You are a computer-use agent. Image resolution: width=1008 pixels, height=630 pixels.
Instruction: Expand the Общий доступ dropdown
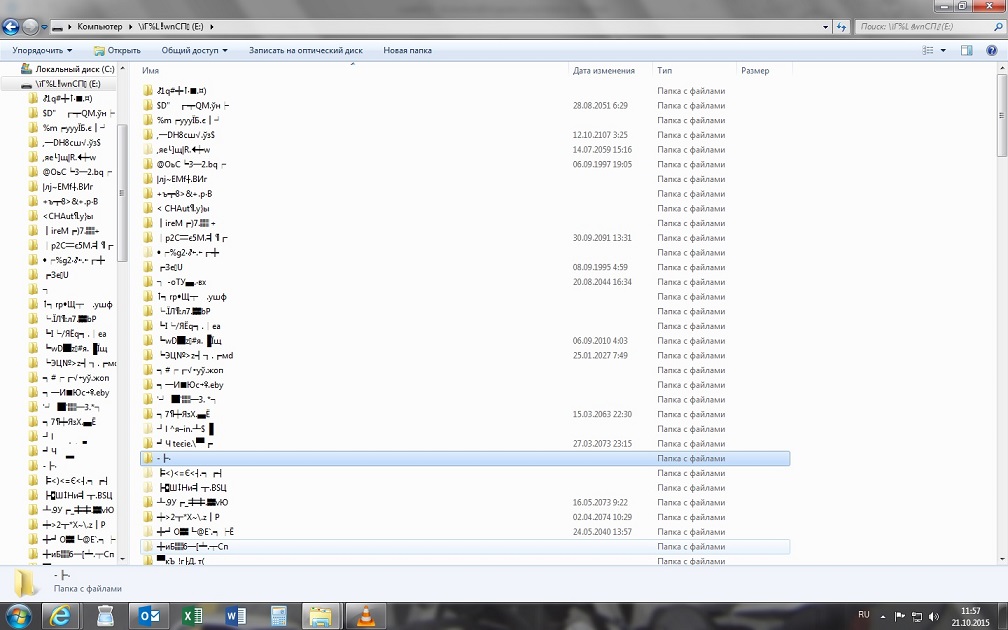click(194, 50)
